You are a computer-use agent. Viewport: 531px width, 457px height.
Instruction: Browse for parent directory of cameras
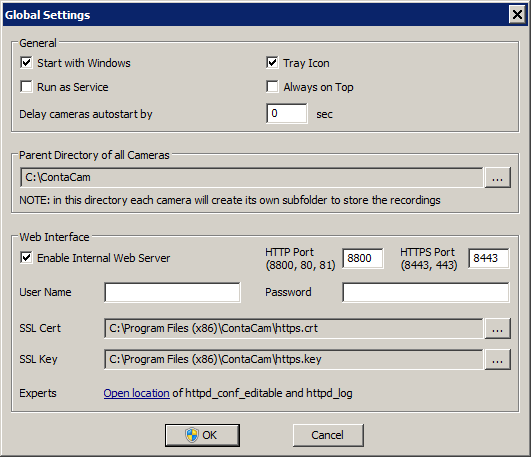click(497, 177)
